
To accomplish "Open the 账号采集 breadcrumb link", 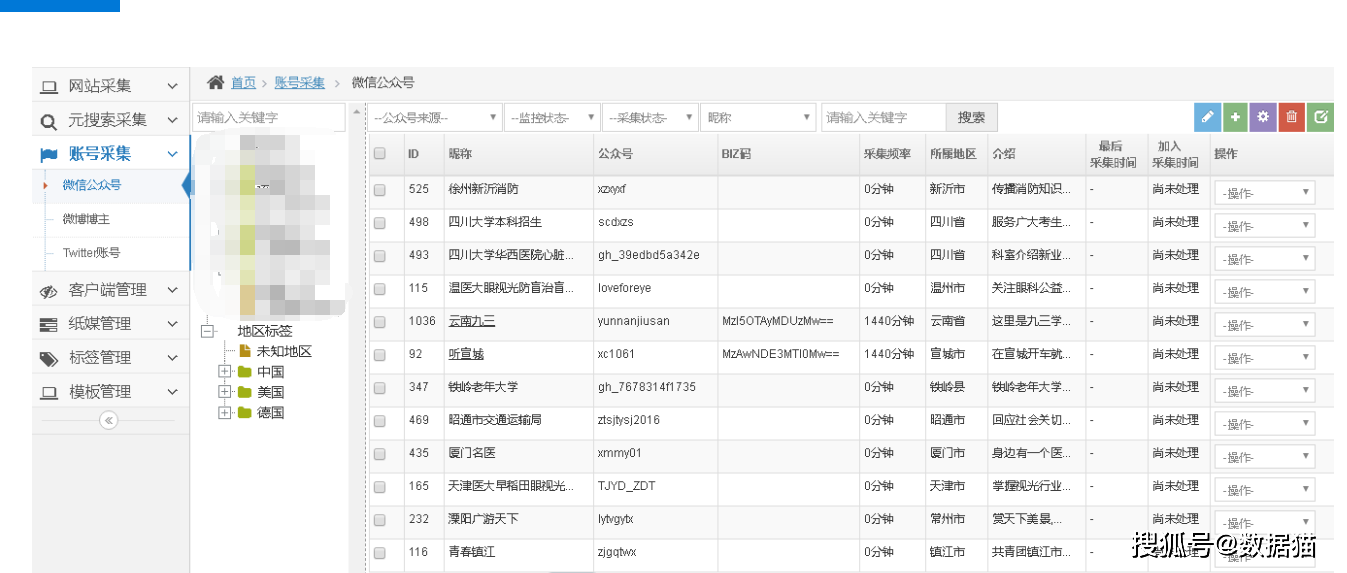I will click(x=300, y=83).
